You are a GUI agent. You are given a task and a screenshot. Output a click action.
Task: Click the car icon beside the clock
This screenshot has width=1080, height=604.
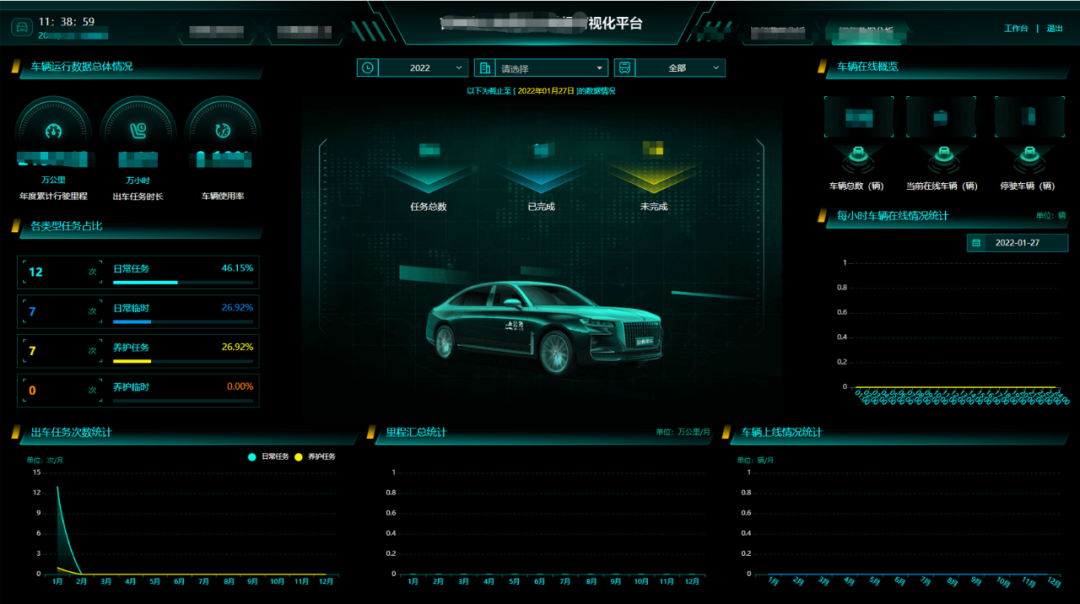[x=21, y=28]
